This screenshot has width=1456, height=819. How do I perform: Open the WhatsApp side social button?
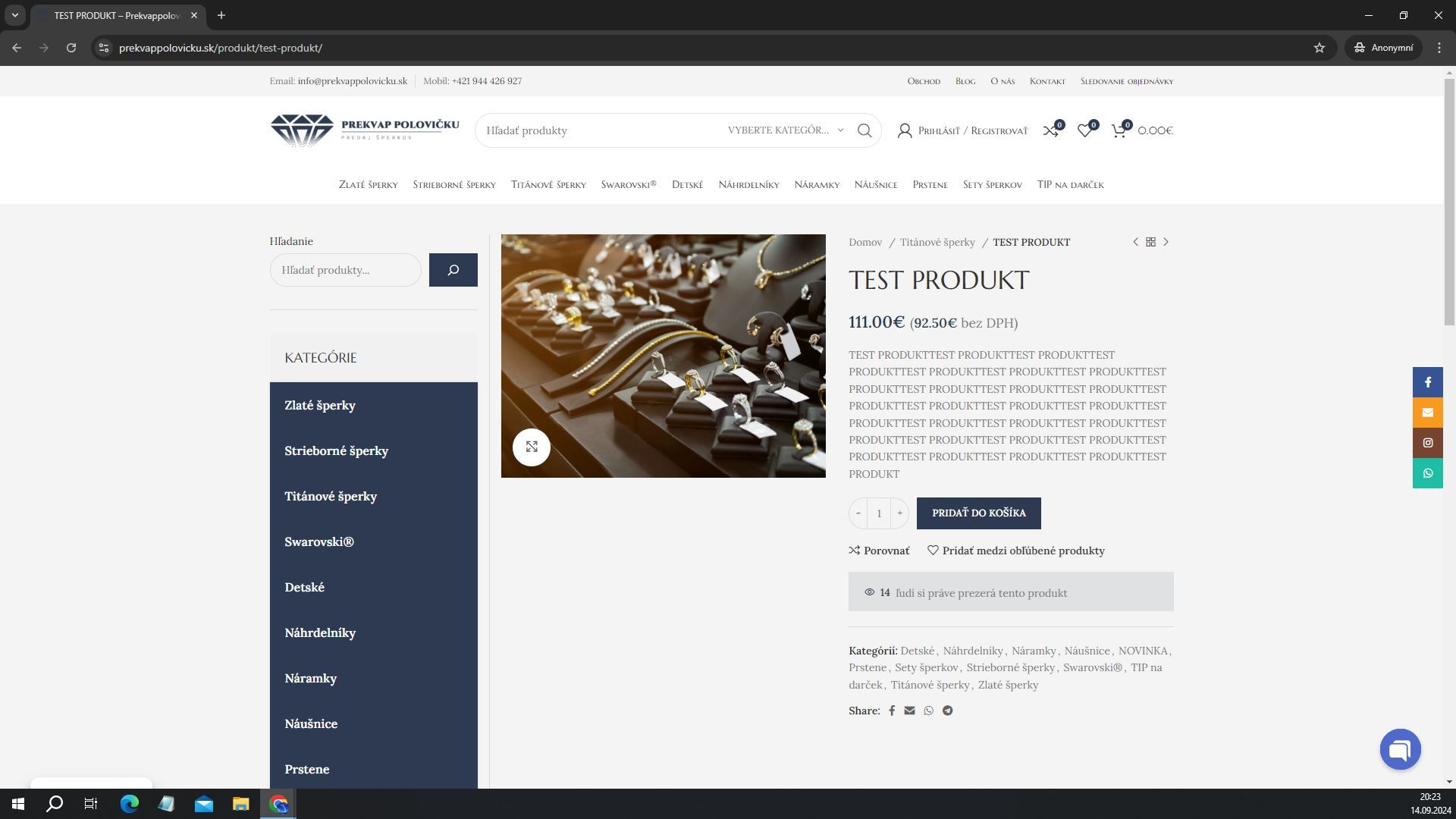click(x=1427, y=473)
